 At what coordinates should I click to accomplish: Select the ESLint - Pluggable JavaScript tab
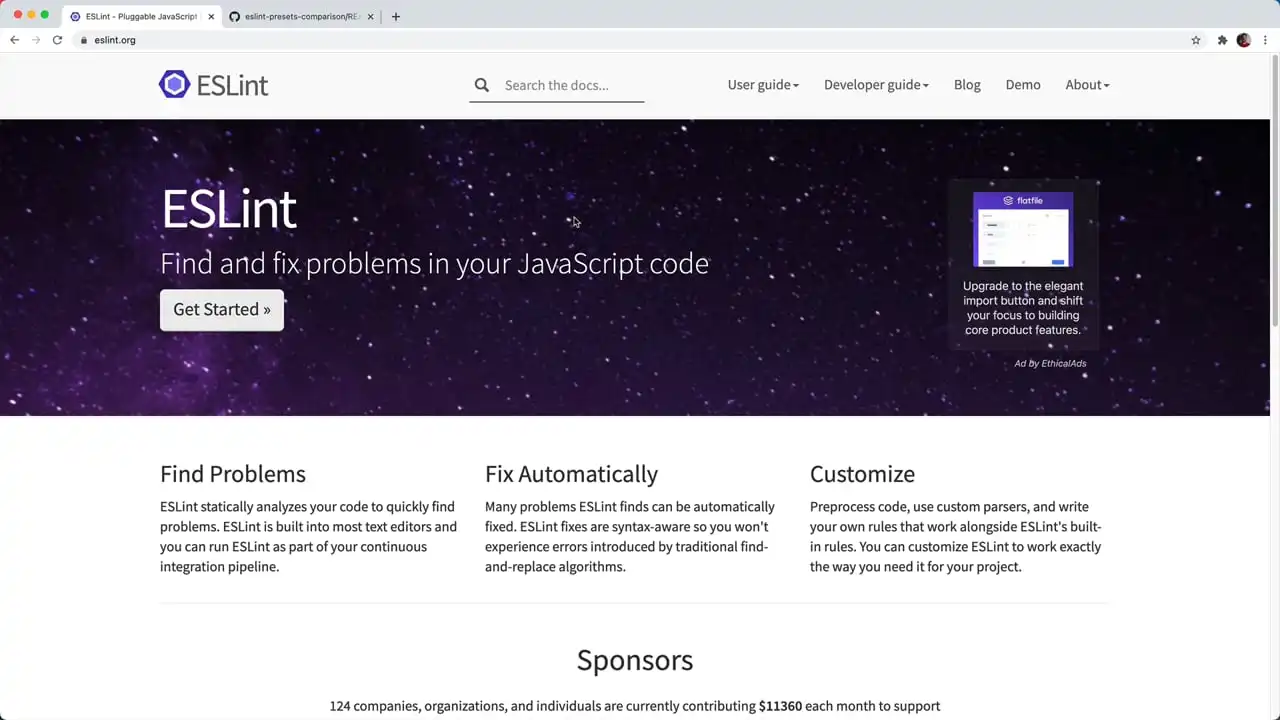tap(142, 16)
